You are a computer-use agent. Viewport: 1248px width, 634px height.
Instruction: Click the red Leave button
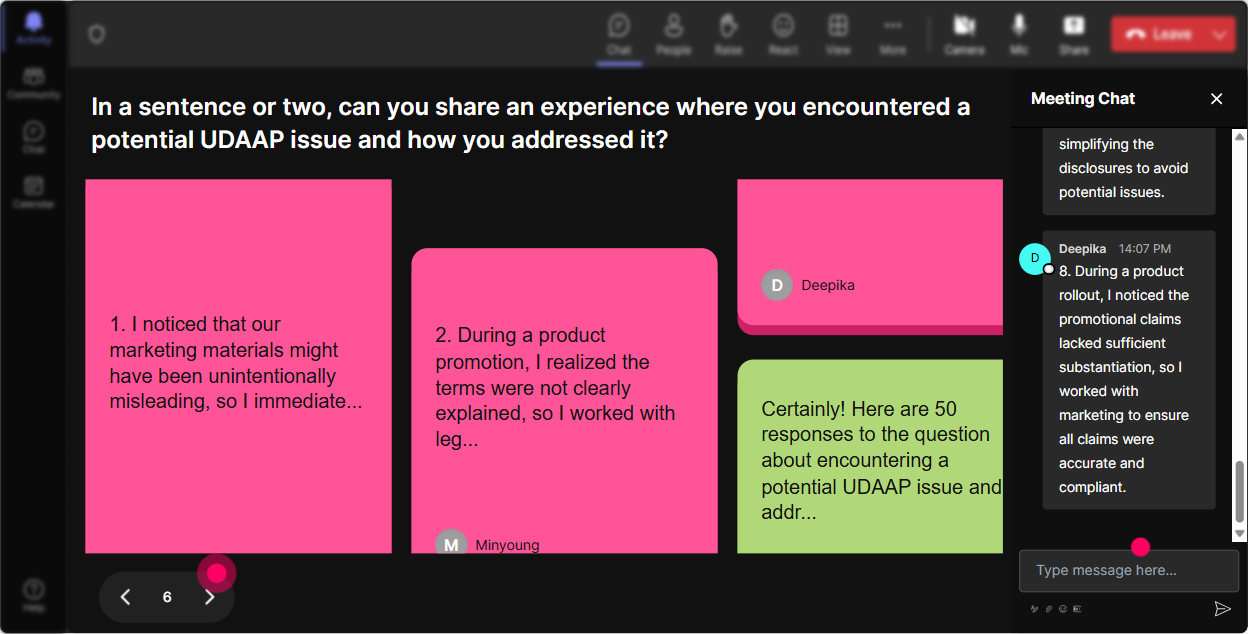[x=1158, y=34]
